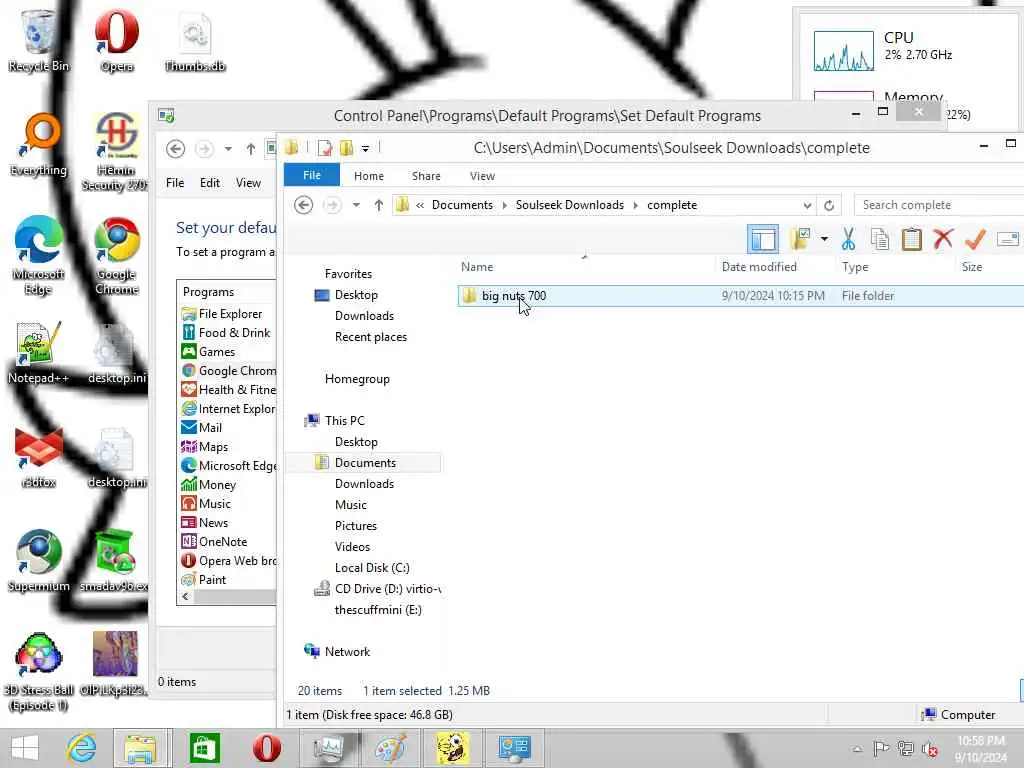
Task: Click Programs list horizontal scrollbar left arrow
Action: pyautogui.click(x=185, y=596)
